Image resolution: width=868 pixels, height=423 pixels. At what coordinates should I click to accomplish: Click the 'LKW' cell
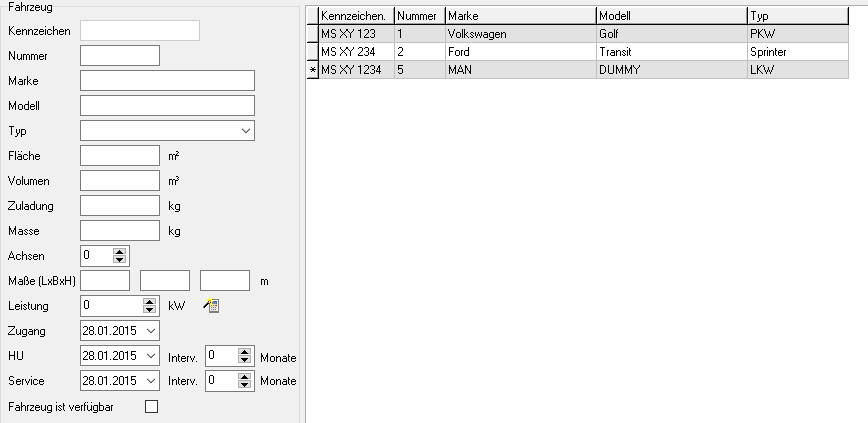click(798, 70)
